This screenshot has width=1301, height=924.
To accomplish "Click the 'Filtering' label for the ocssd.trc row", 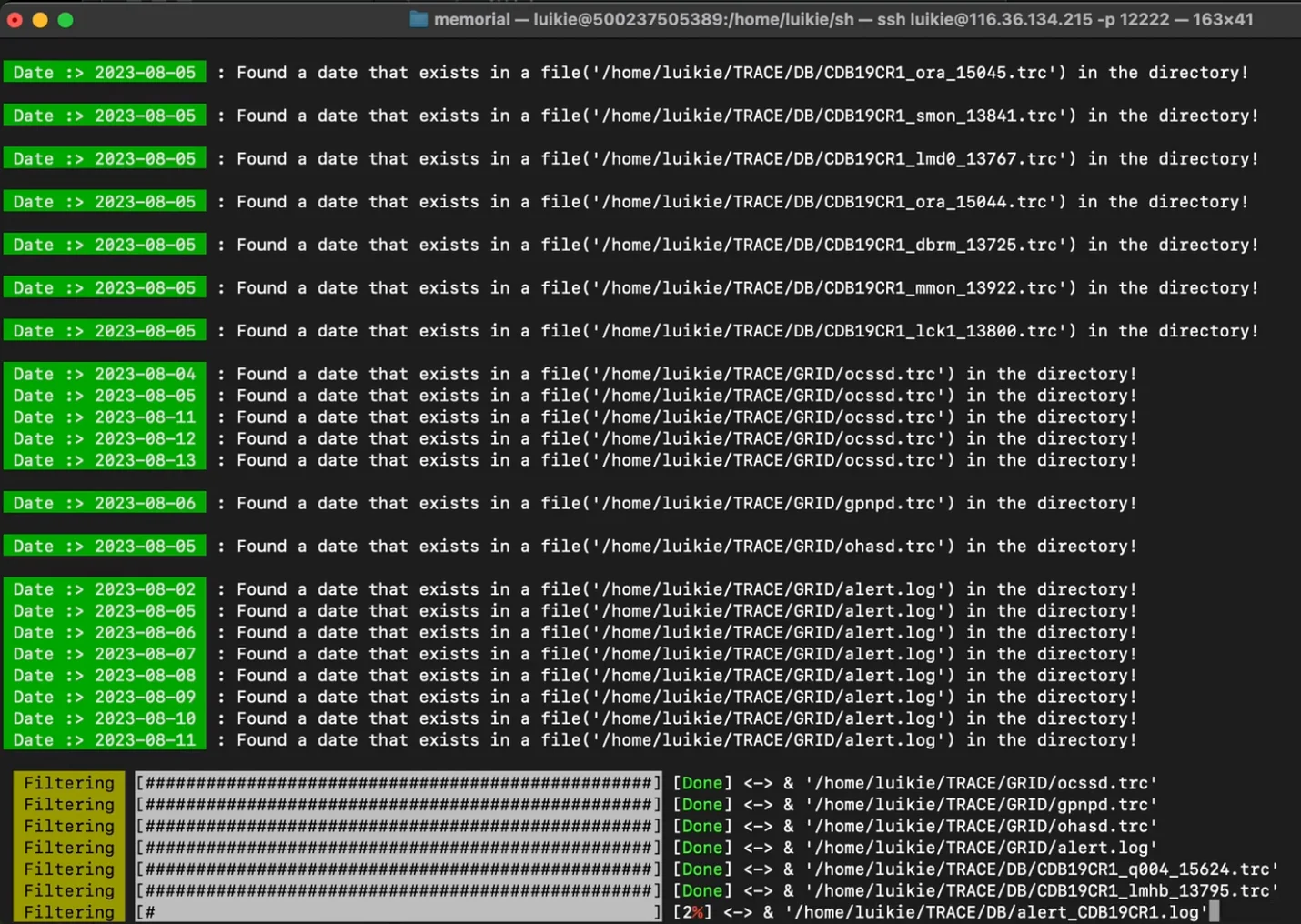I will point(69,783).
